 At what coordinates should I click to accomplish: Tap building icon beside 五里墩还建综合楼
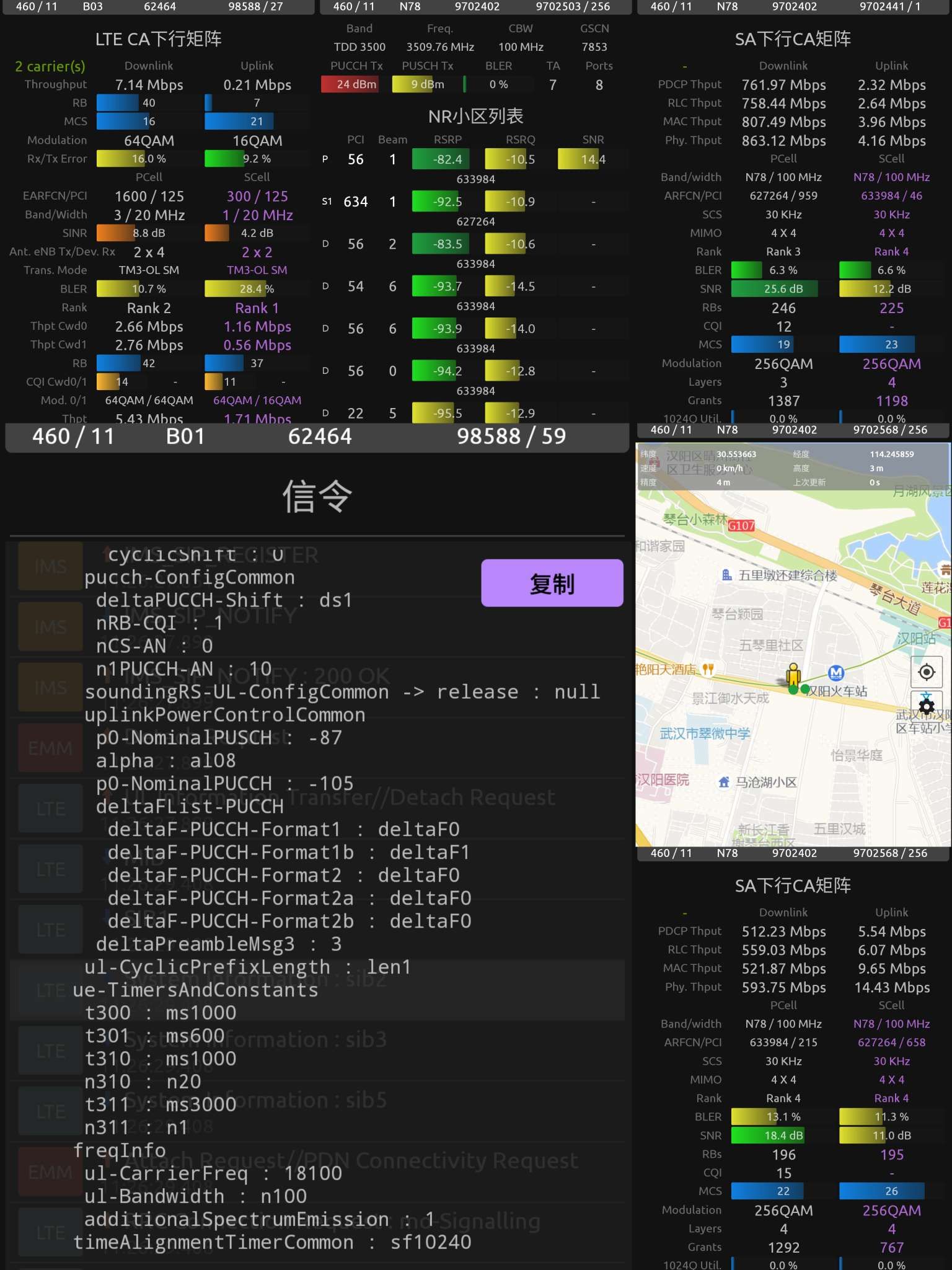coord(727,575)
